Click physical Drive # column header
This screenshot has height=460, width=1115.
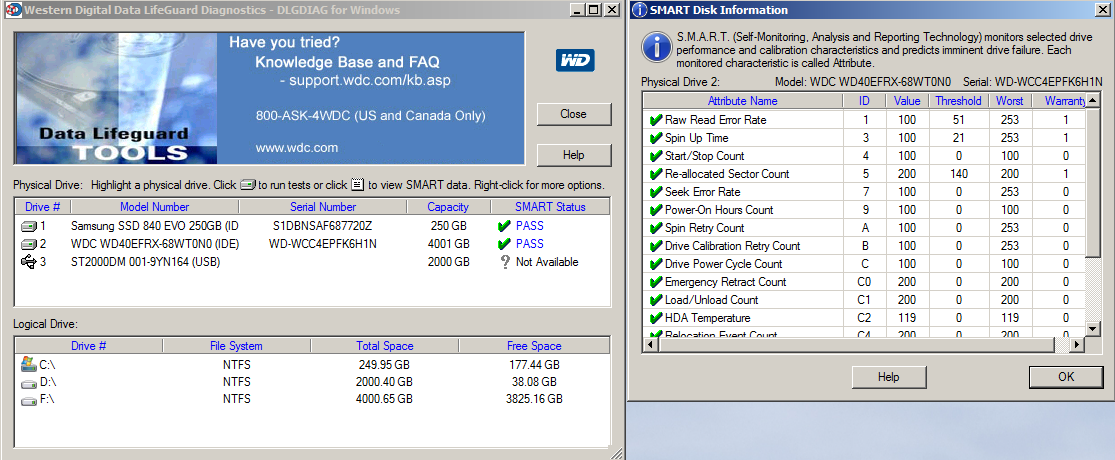[43, 207]
